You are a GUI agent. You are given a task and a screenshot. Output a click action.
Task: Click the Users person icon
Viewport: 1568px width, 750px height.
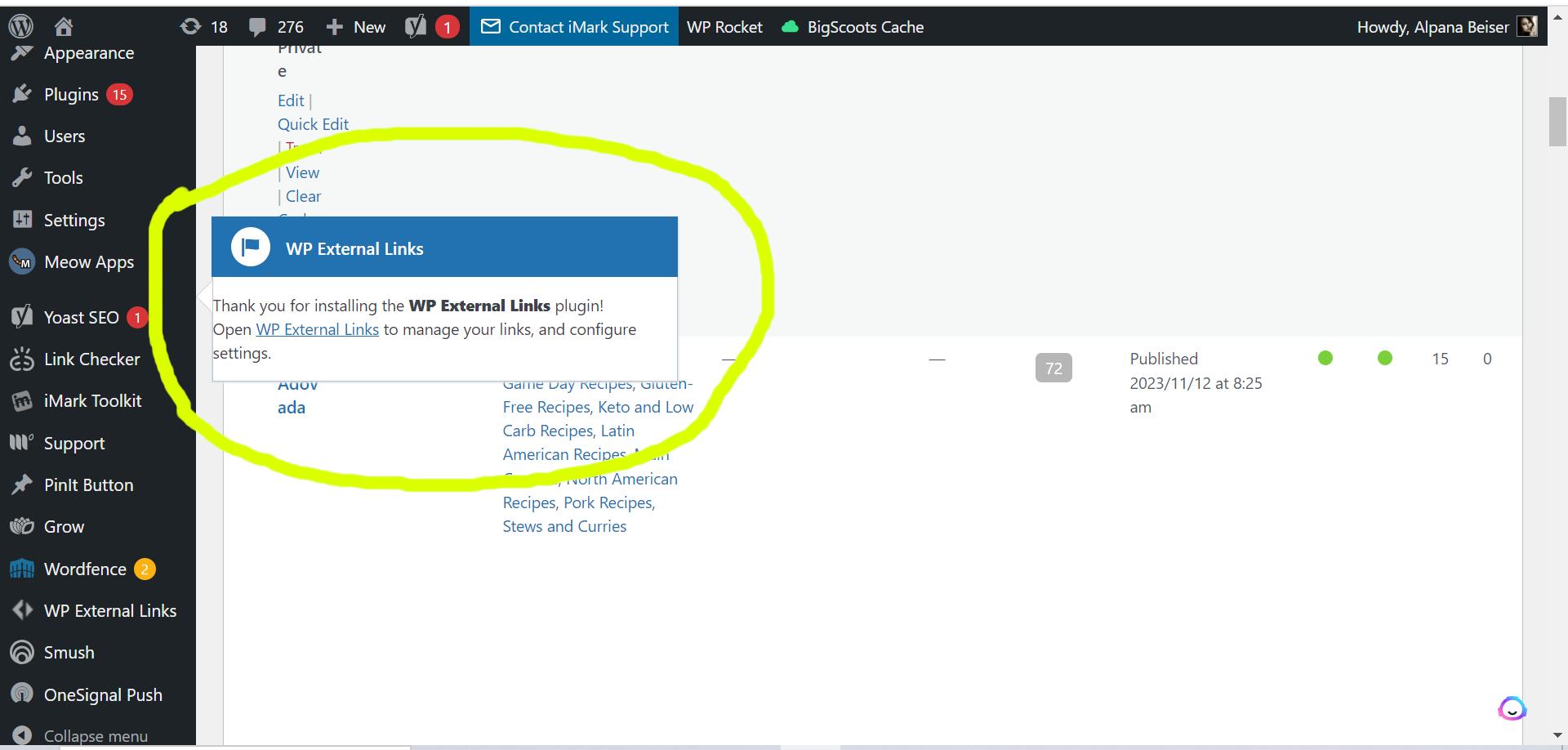22,136
